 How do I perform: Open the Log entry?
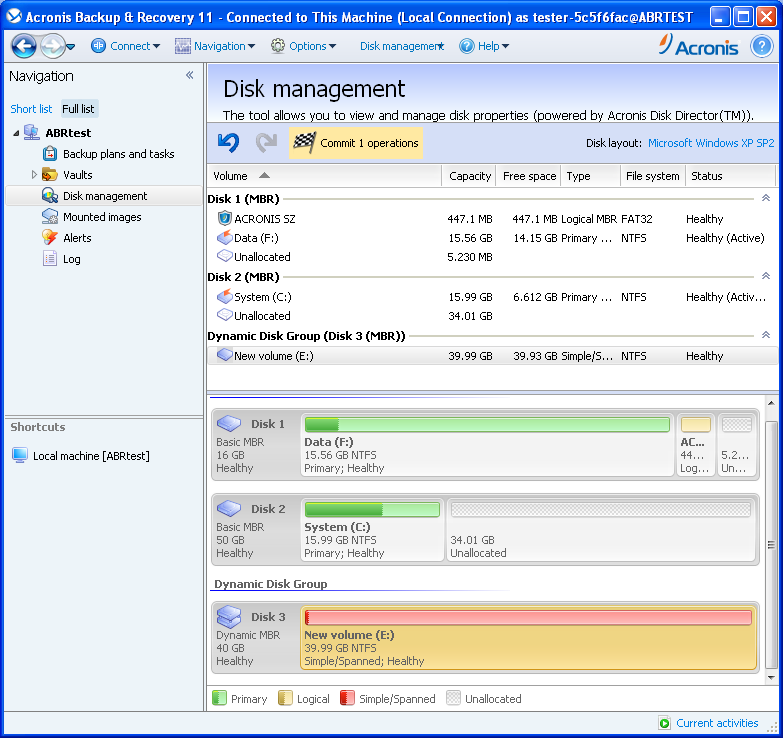(71, 259)
